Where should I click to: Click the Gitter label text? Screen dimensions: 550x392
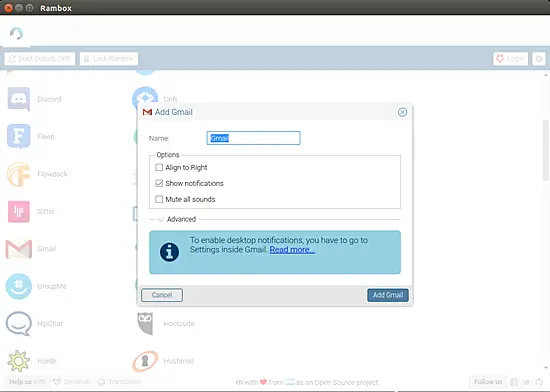coord(46,211)
